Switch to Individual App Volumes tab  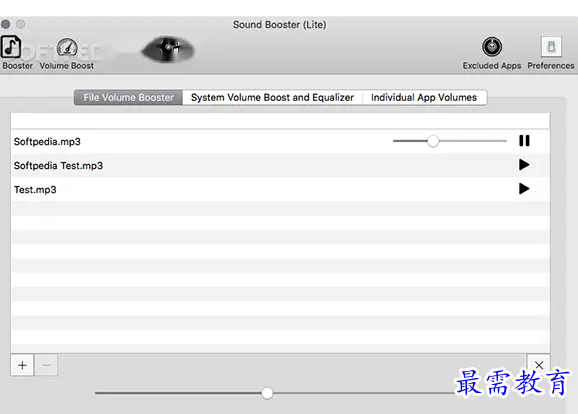(x=424, y=97)
